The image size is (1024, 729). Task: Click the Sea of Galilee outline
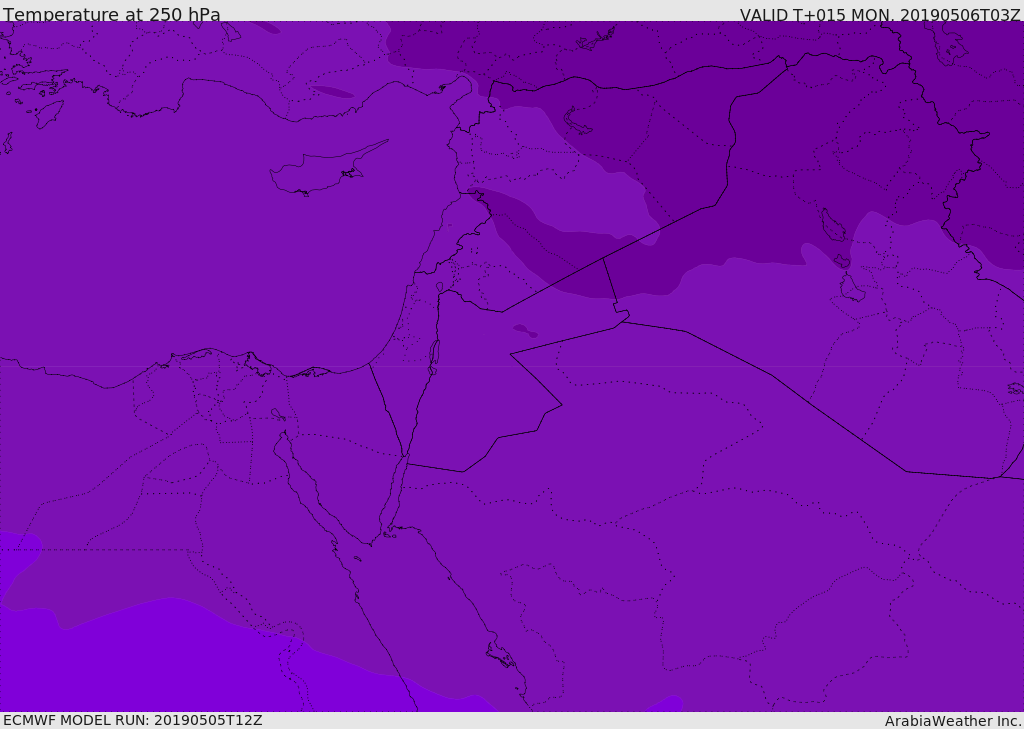[439, 288]
